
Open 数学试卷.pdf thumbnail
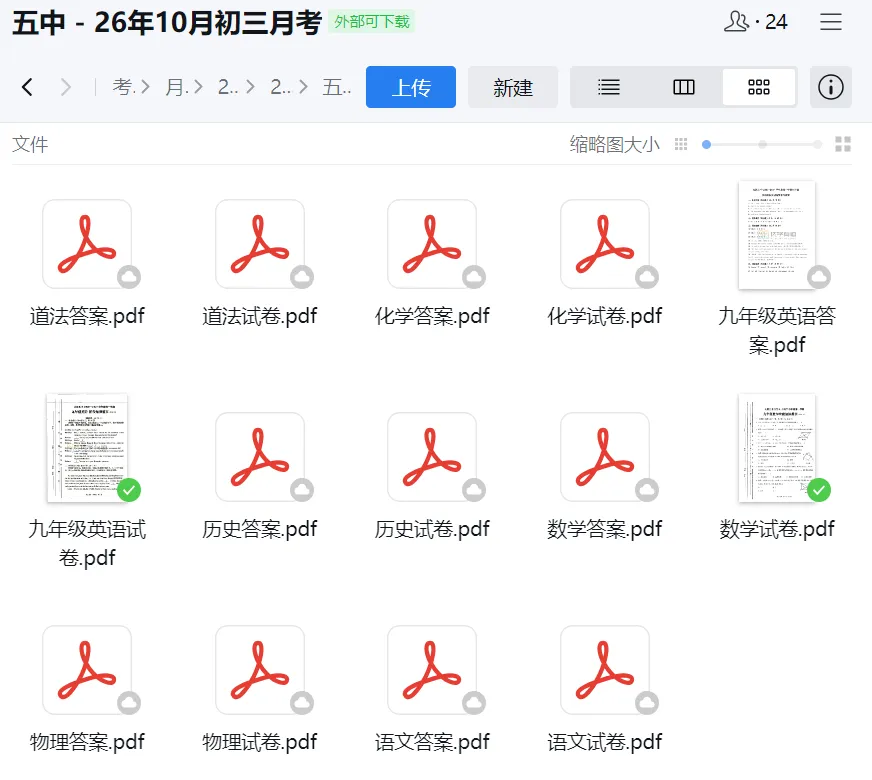pyautogui.click(x=777, y=448)
